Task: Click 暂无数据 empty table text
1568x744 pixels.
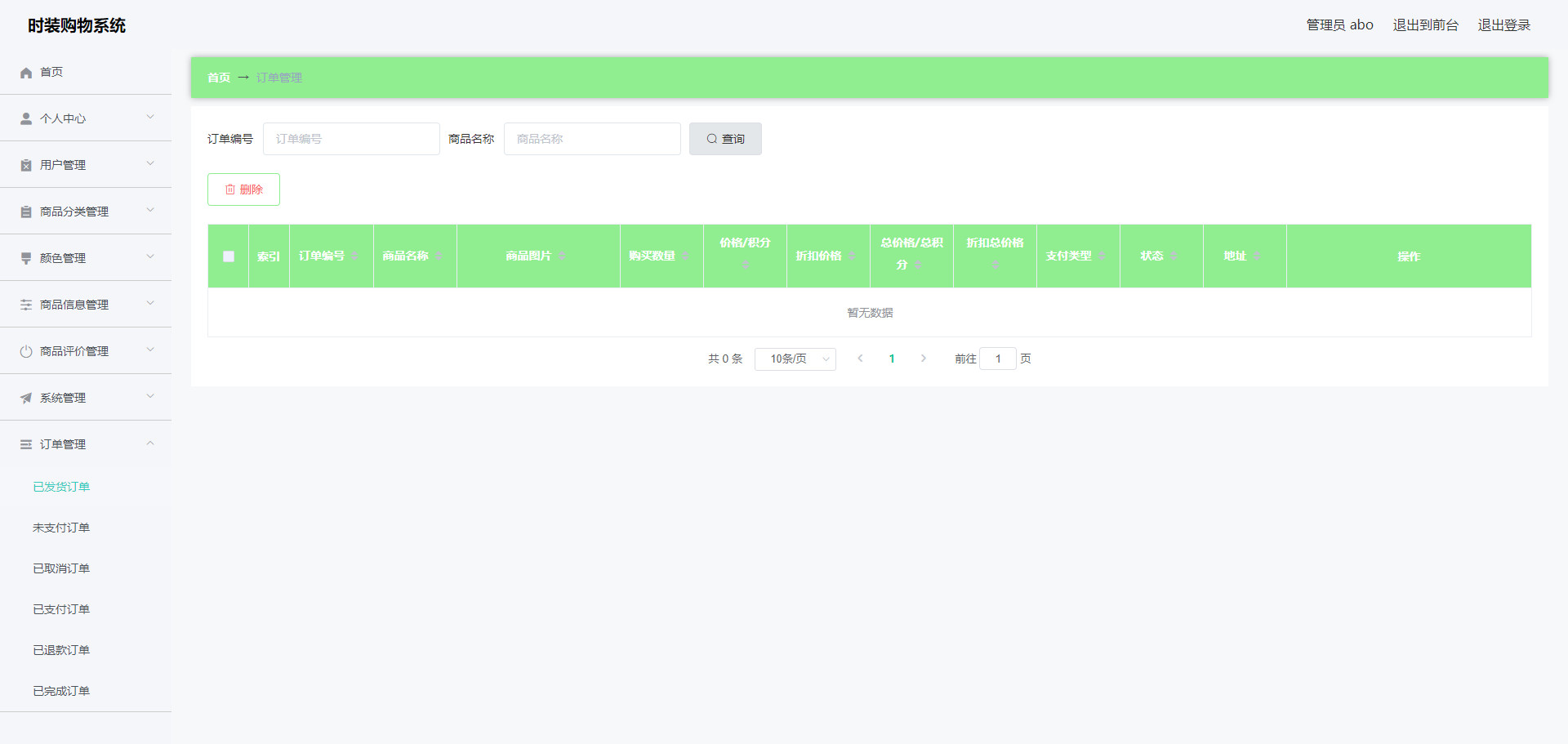Action: coord(870,313)
